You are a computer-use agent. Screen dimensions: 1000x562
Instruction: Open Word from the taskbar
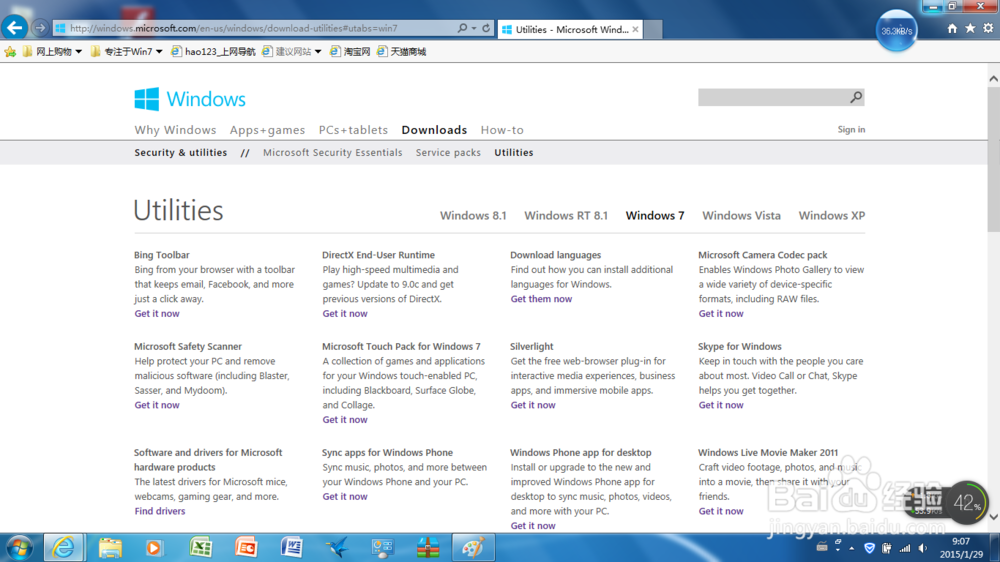coord(291,548)
